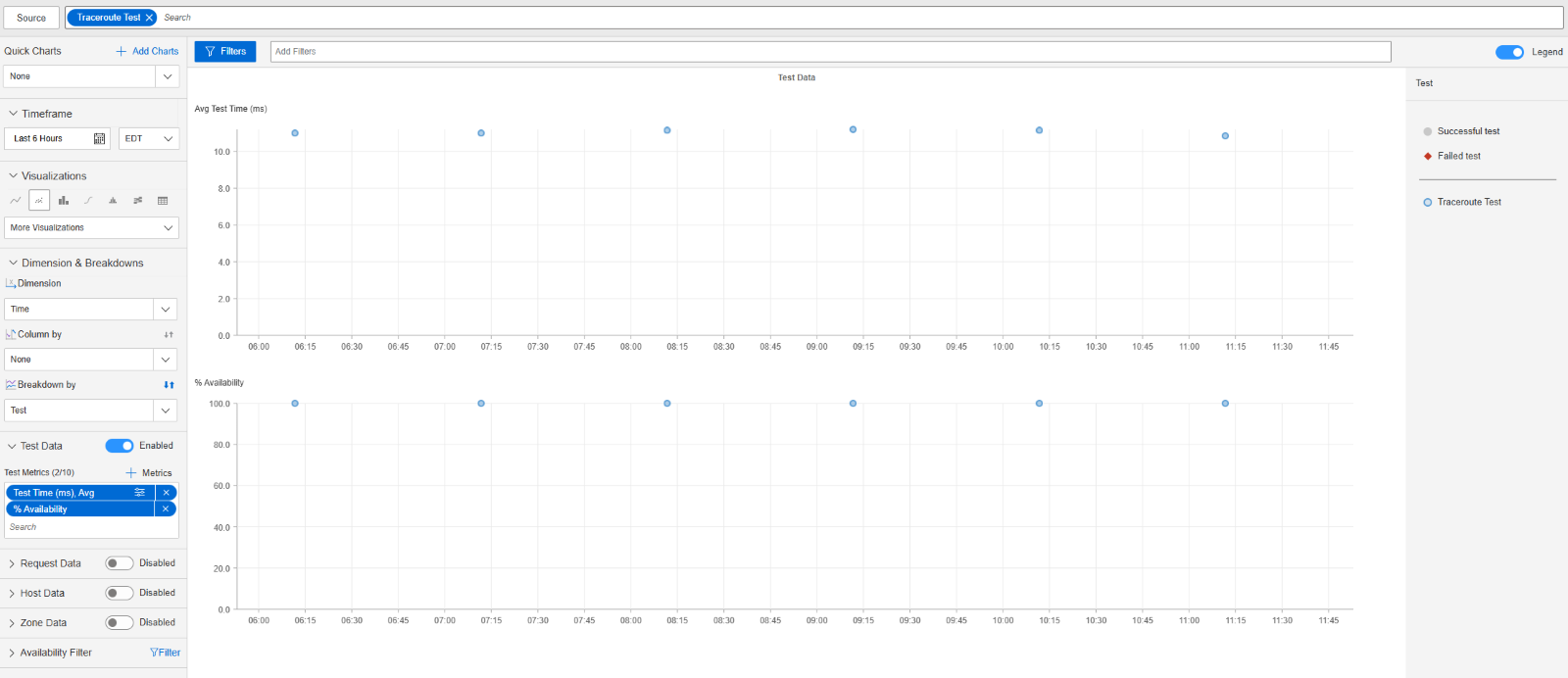Click the Avg Test Time point near 11:15
Image resolution: width=1568 pixels, height=678 pixels.
1225,136
